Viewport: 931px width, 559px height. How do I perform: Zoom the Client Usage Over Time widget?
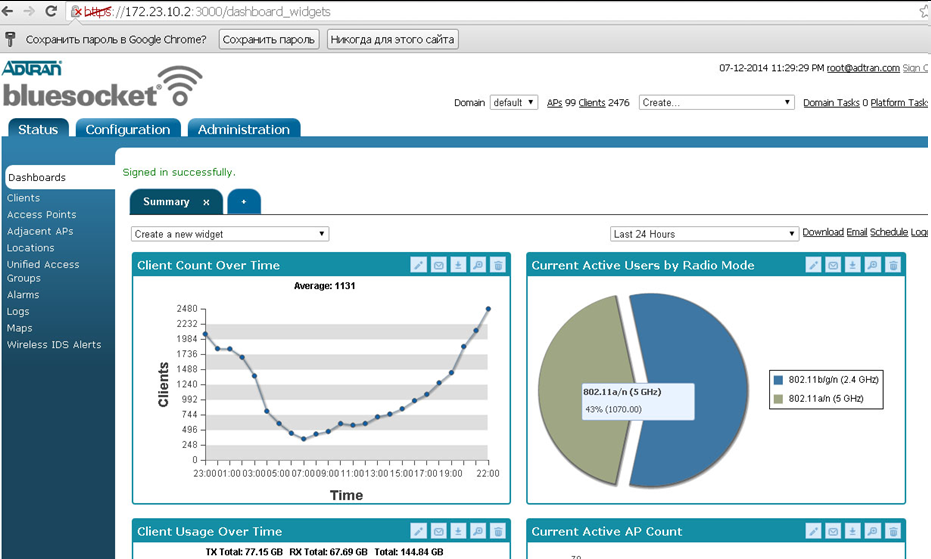coord(478,531)
